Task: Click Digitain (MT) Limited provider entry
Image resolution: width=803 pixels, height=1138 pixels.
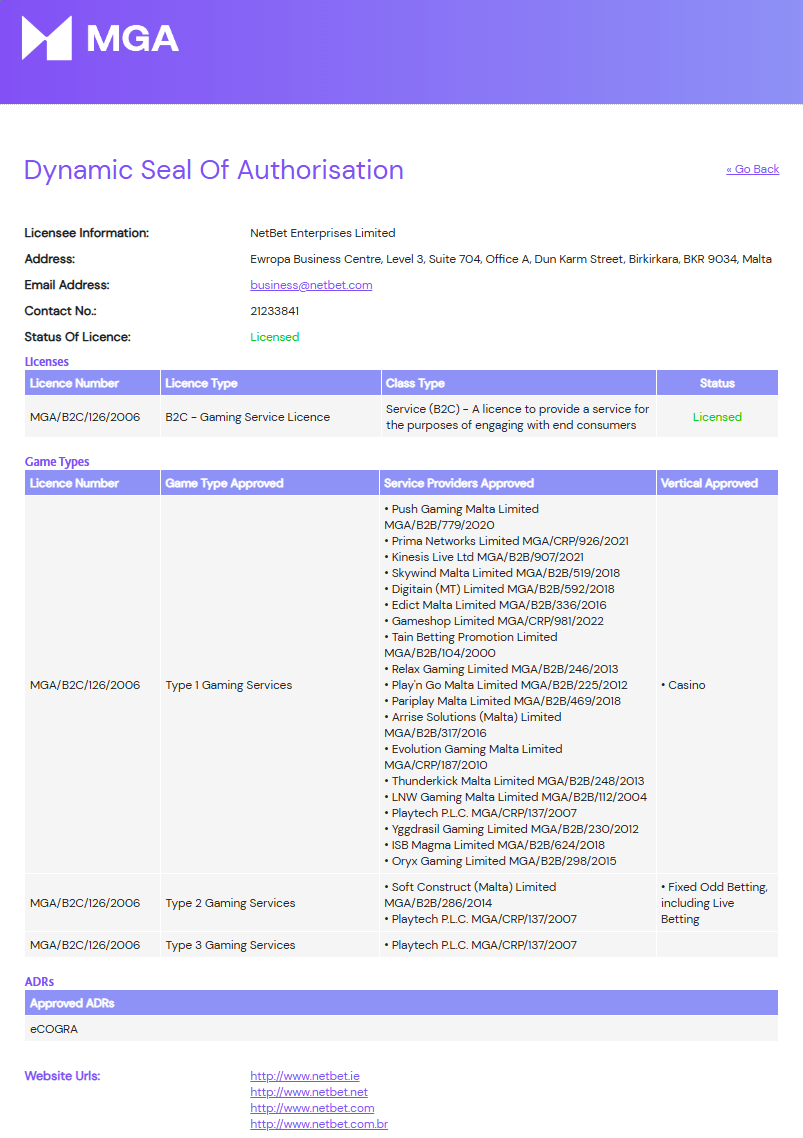Action: (x=500, y=589)
